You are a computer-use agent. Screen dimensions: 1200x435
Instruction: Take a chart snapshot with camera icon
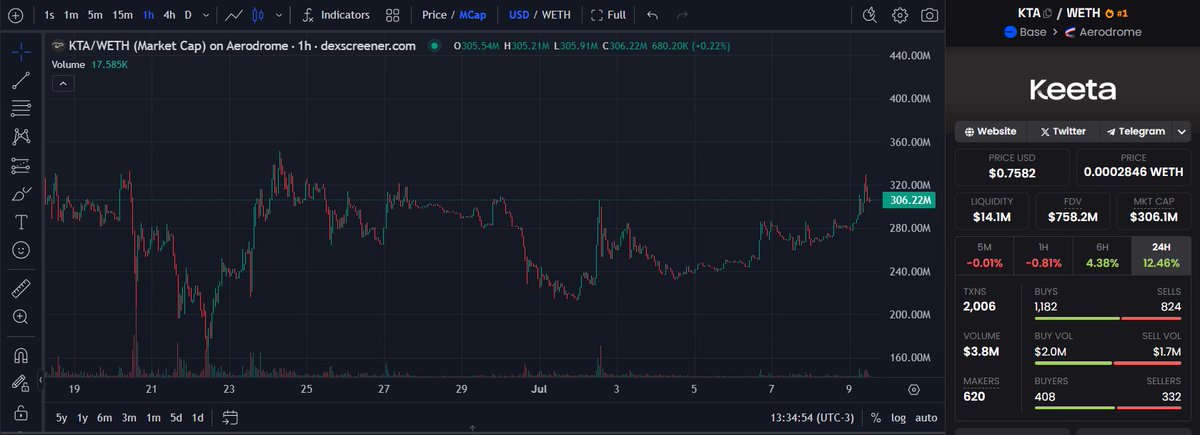click(929, 15)
